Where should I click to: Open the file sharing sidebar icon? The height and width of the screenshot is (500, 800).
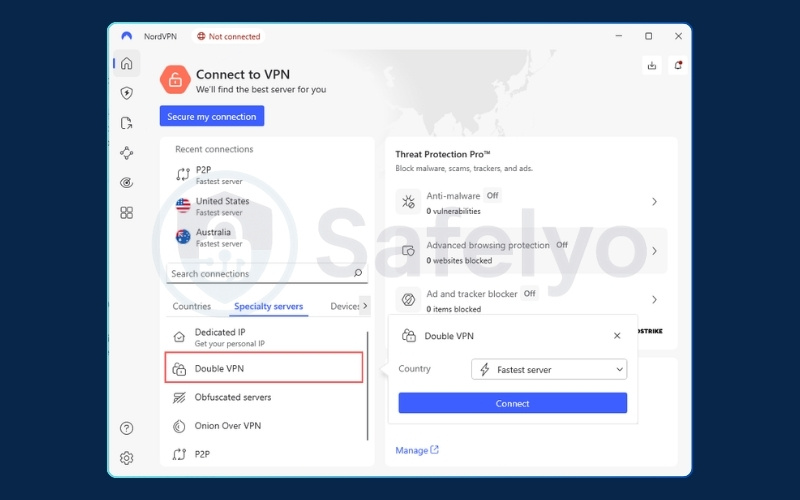point(127,123)
